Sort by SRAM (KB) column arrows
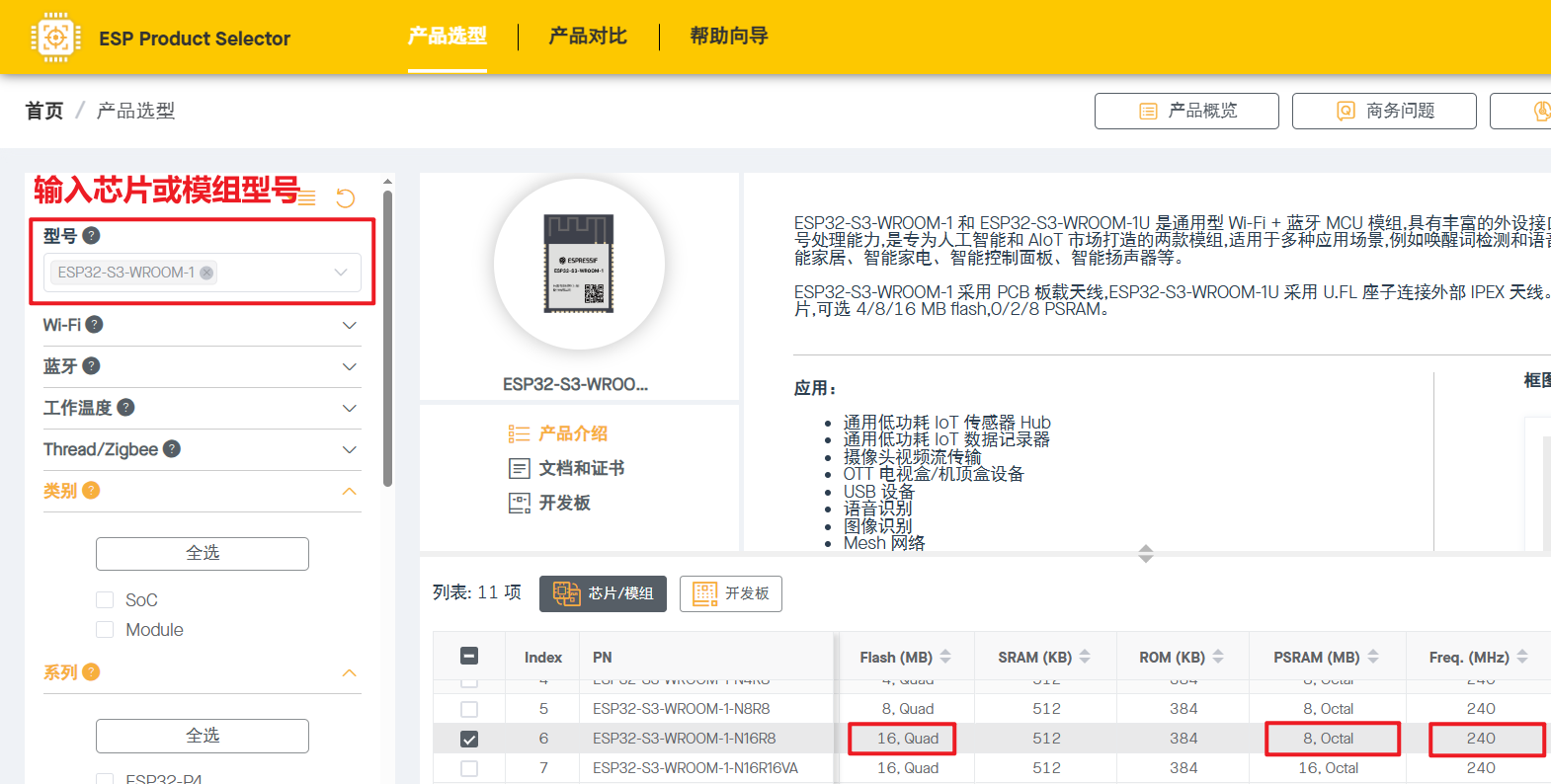 click(1085, 657)
